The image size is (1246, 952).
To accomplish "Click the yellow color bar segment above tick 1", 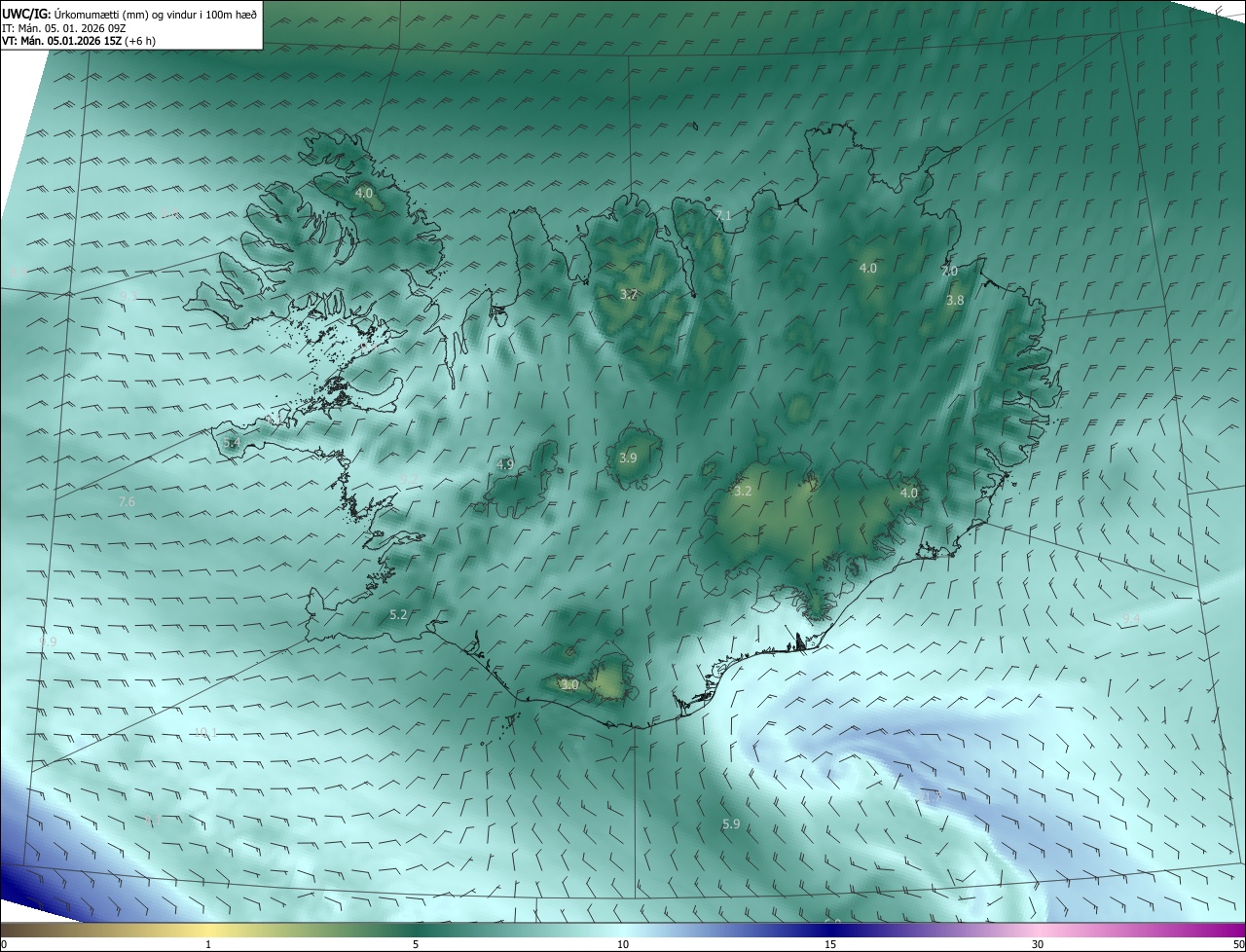I will pos(208,930).
